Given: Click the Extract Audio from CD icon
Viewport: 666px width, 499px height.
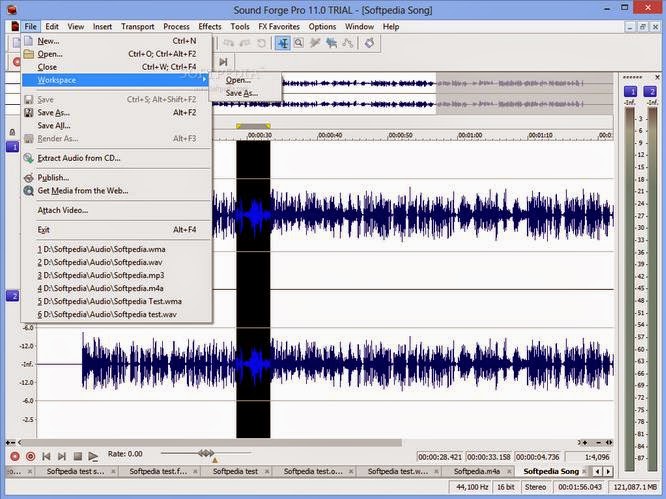Looking at the screenshot, I should [x=28, y=158].
